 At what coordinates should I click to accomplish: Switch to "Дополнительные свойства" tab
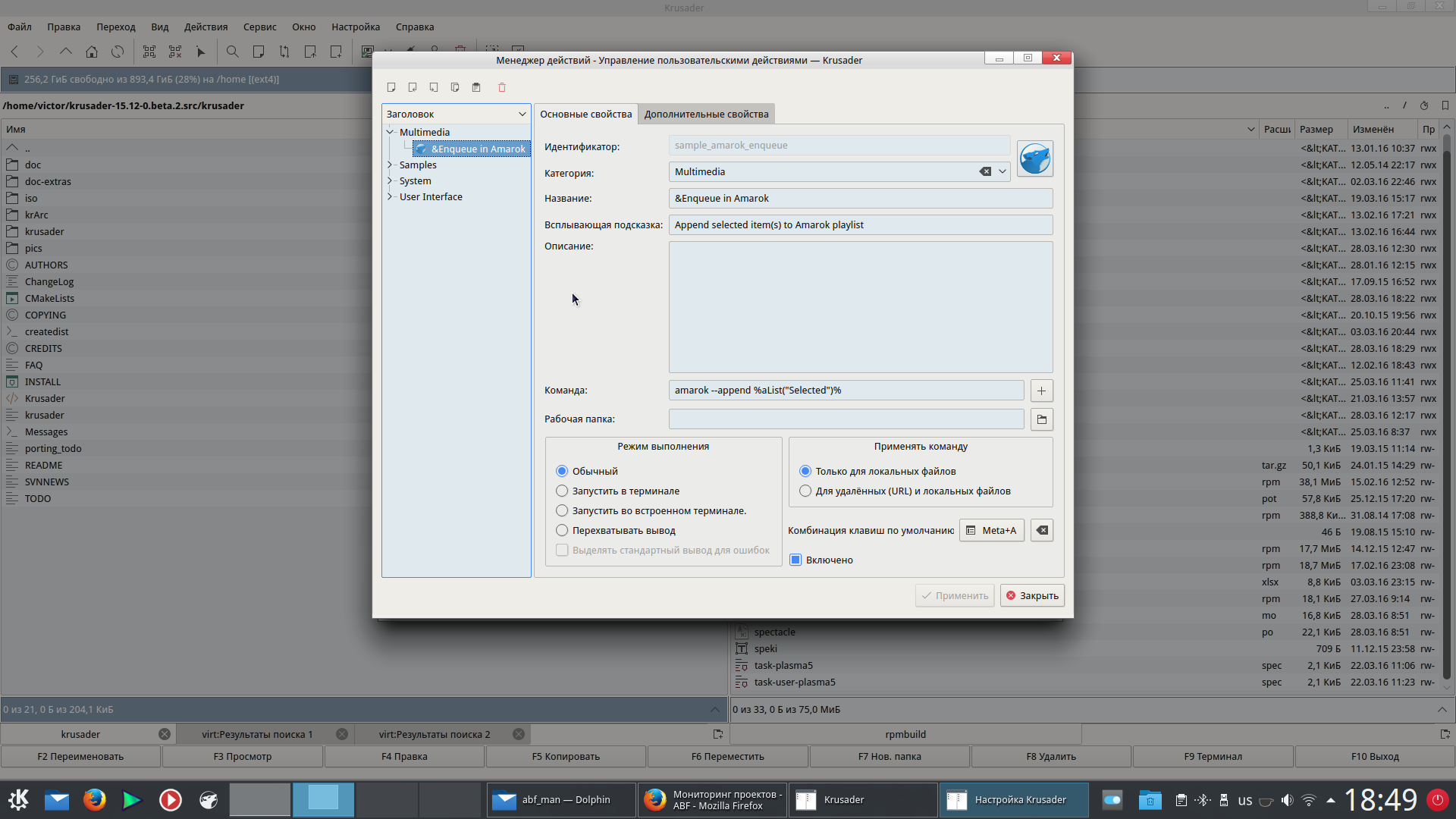[706, 115]
